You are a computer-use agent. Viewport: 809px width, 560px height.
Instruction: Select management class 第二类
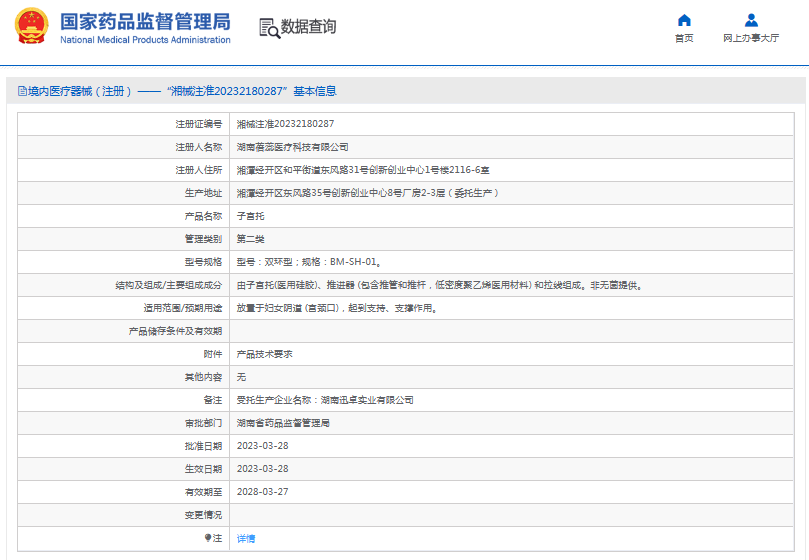pyautogui.click(x=250, y=239)
